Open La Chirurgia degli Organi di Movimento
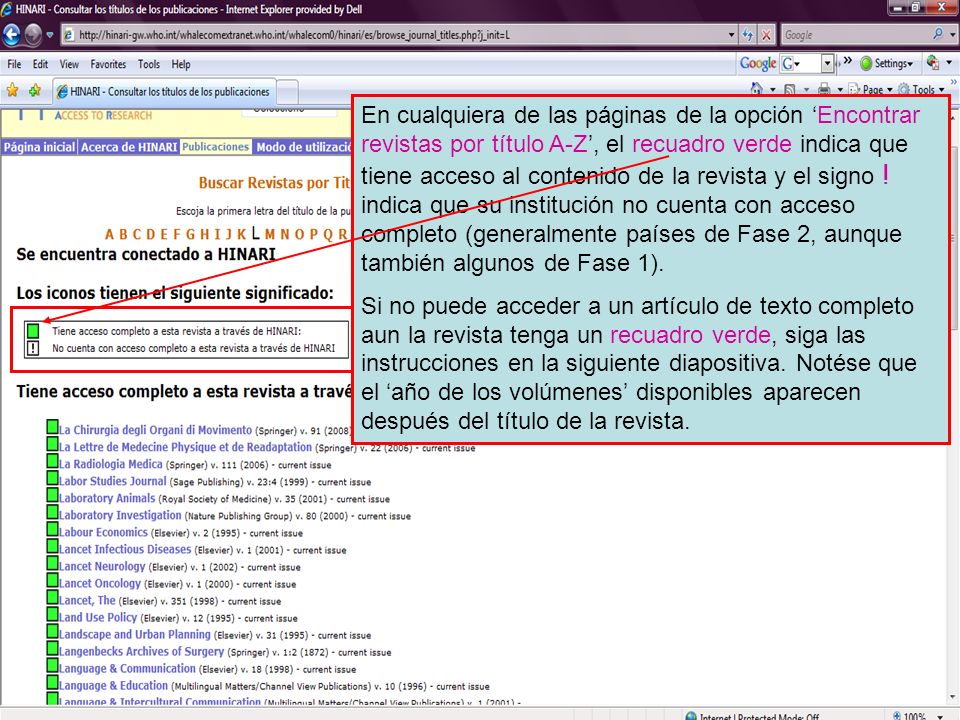 click(x=156, y=430)
